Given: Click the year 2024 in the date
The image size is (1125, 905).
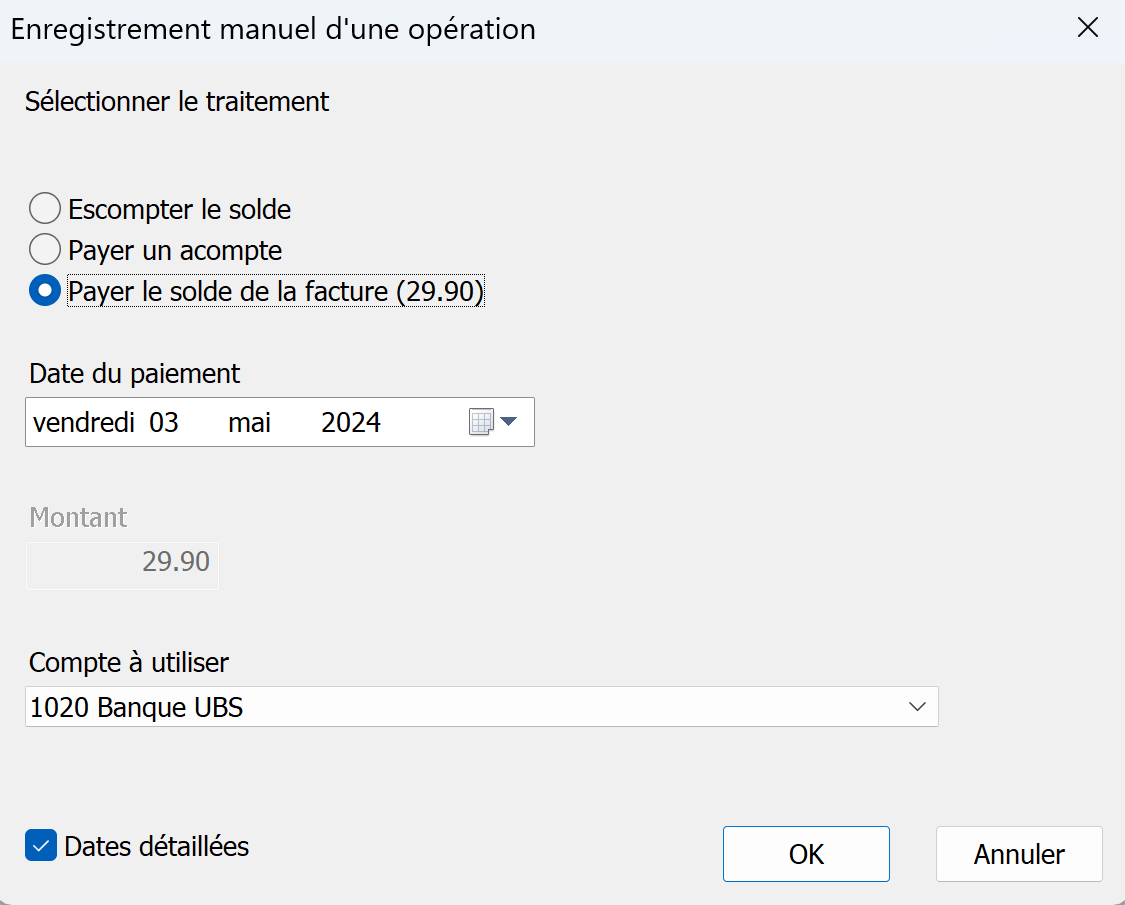Looking at the screenshot, I should point(350,422).
